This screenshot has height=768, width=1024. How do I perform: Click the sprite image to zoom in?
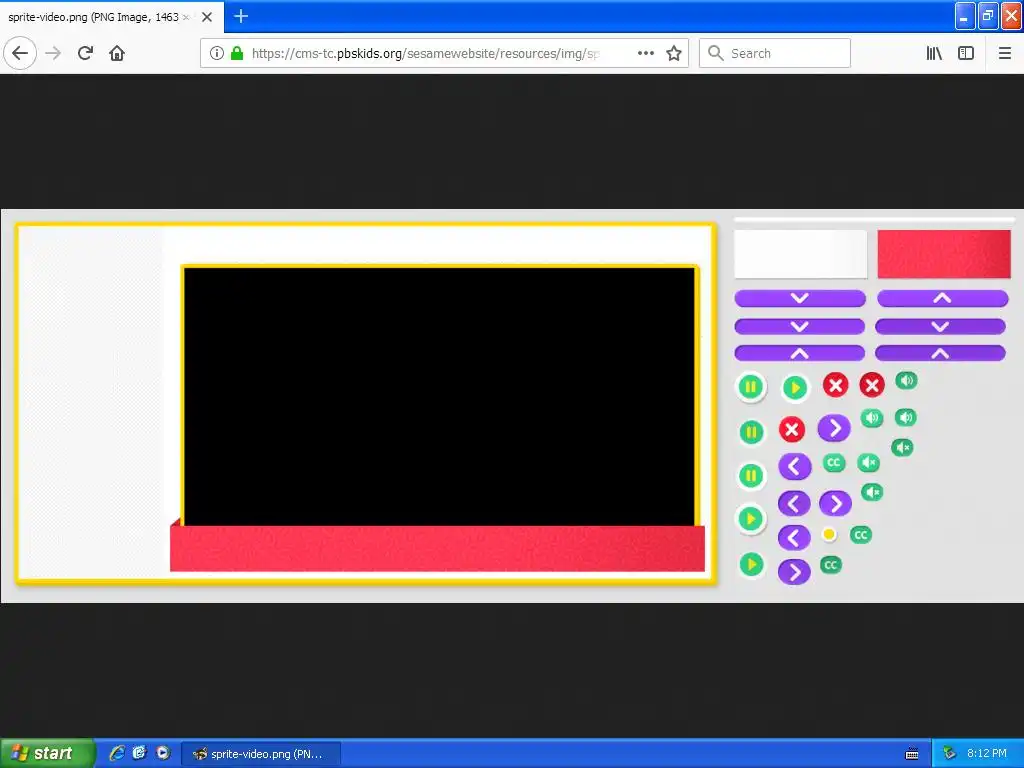pos(512,406)
